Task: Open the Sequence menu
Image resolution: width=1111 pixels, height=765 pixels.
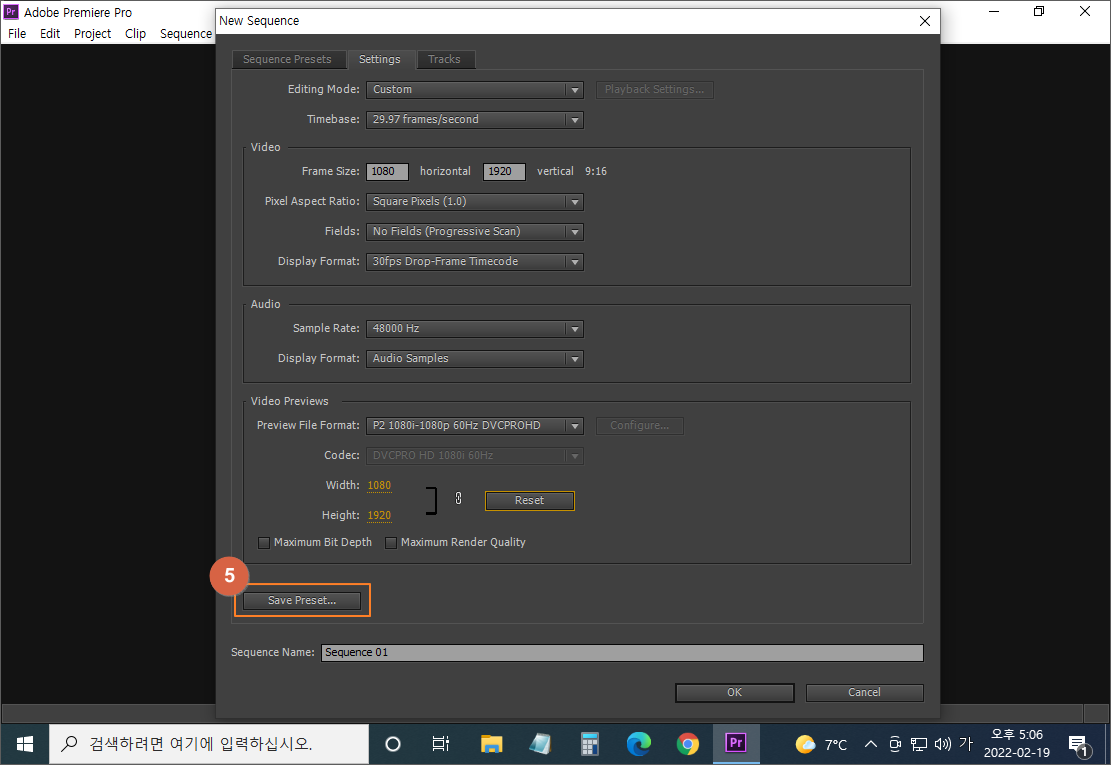Action: coord(186,33)
